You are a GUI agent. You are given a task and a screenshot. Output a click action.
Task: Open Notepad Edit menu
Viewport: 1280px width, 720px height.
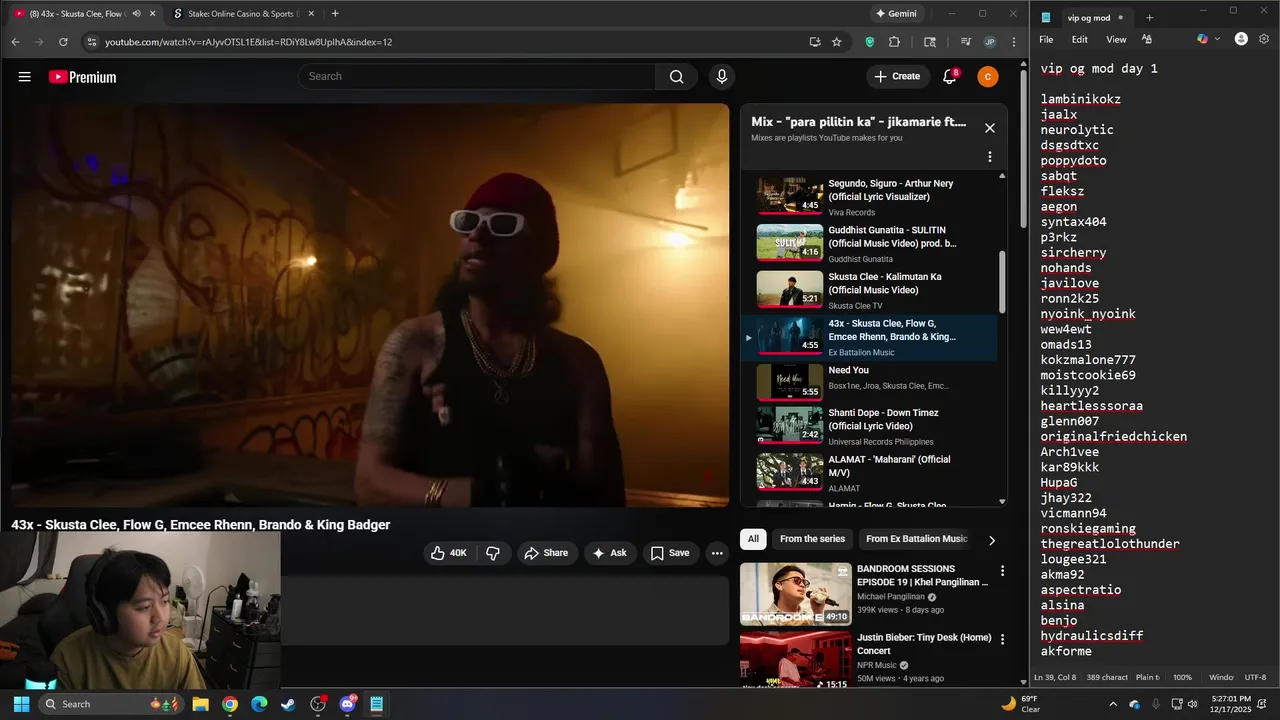1080,39
